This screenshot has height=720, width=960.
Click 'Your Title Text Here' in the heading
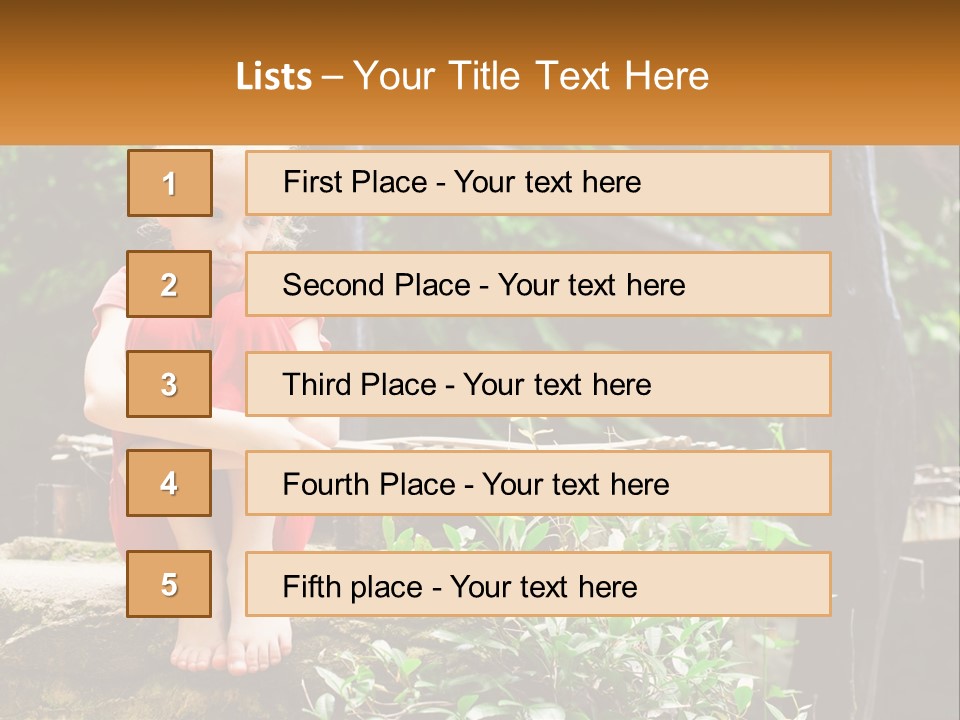pyautogui.click(x=531, y=76)
